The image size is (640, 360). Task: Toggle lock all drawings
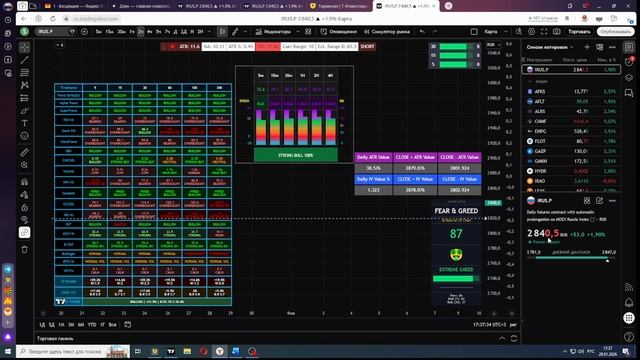pyautogui.click(x=24, y=207)
